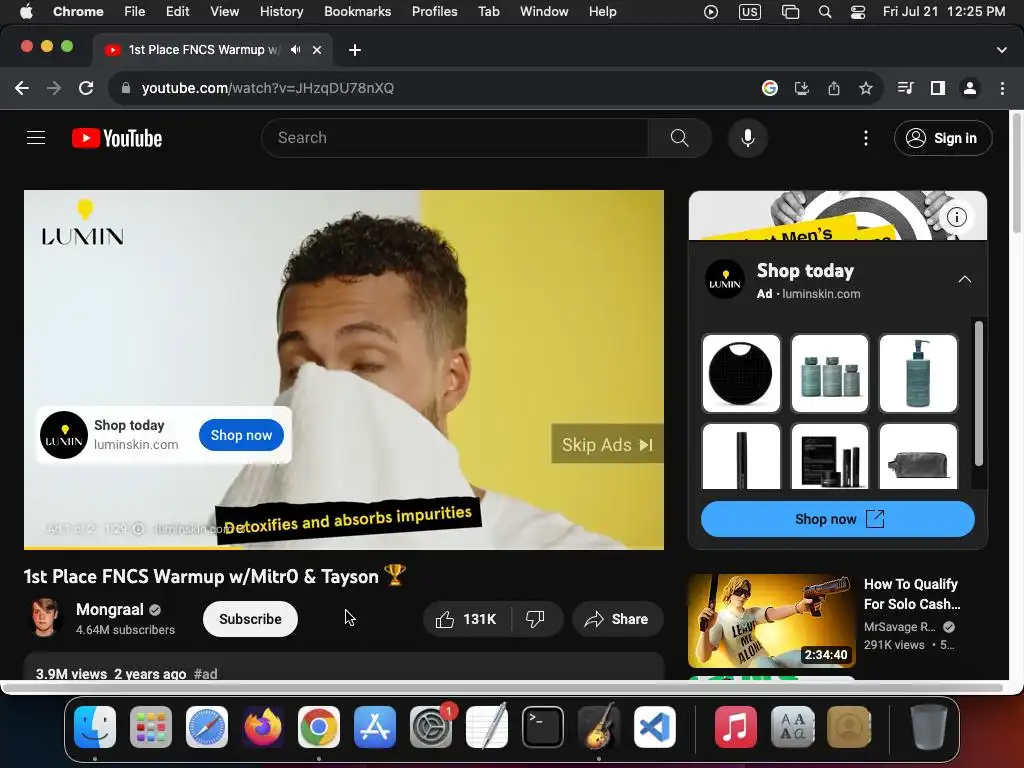This screenshot has width=1024, height=768.
Task: Open App Store from the Dock
Action: tap(375, 727)
